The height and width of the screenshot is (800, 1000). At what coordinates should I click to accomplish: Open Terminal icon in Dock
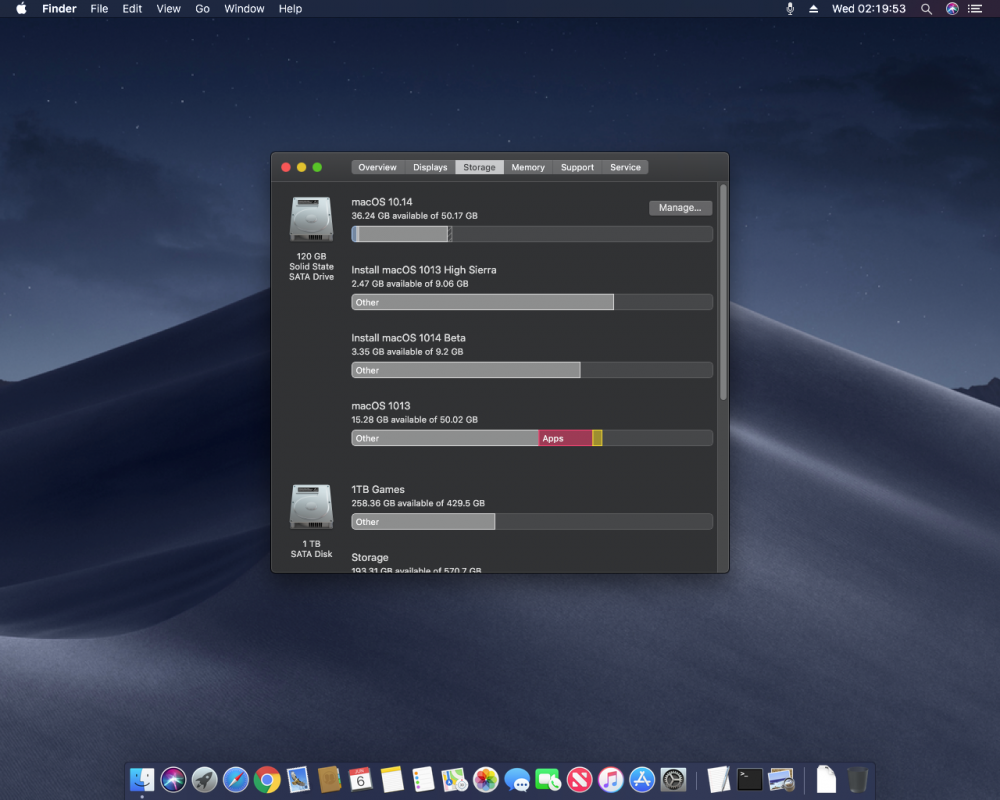[x=750, y=779]
